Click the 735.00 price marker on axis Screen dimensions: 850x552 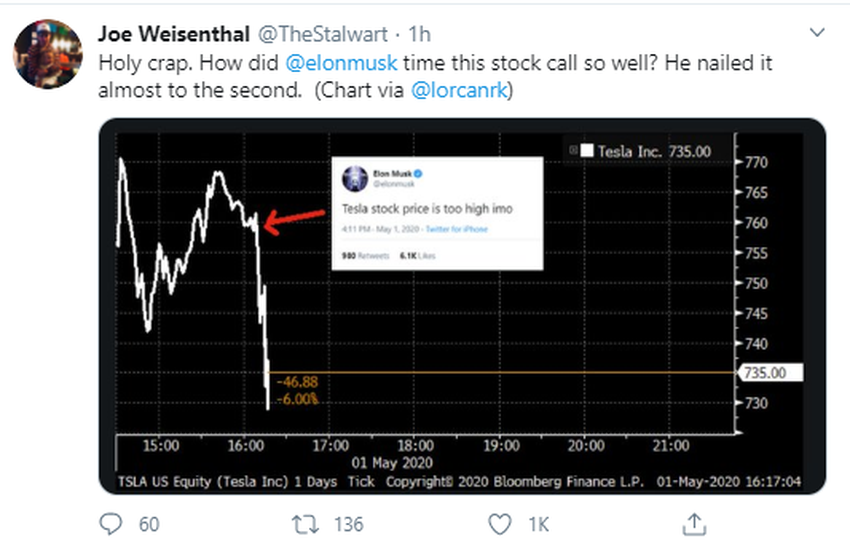(764, 373)
